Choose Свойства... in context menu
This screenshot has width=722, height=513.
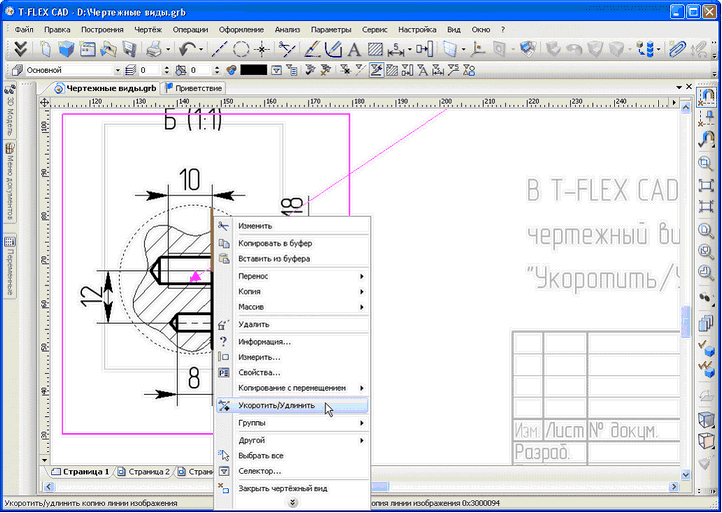point(293,373)
